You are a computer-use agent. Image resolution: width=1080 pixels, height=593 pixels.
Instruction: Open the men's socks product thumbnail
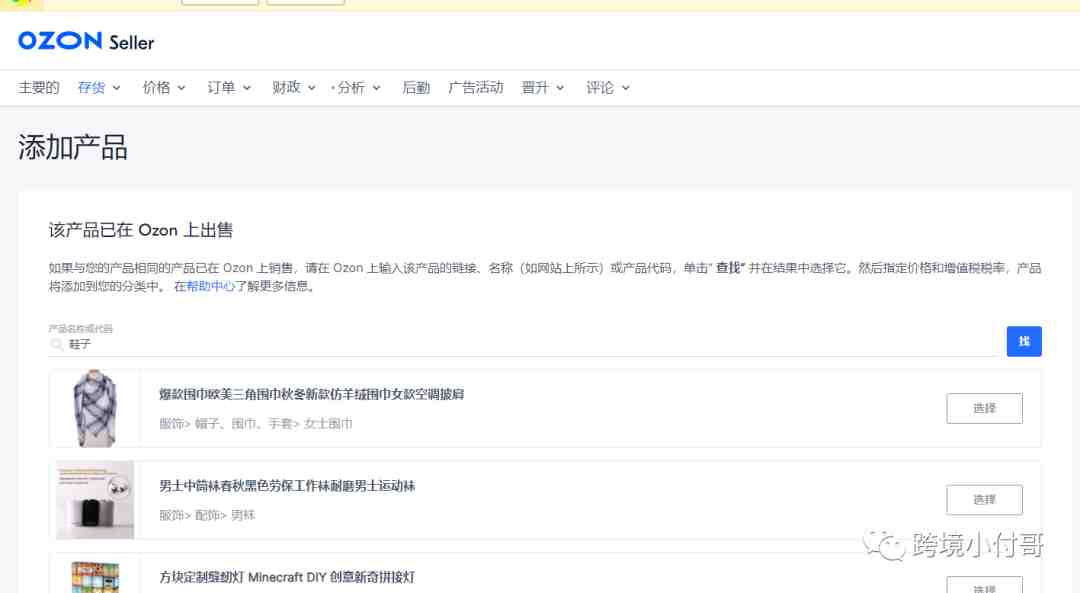[95, 499]
